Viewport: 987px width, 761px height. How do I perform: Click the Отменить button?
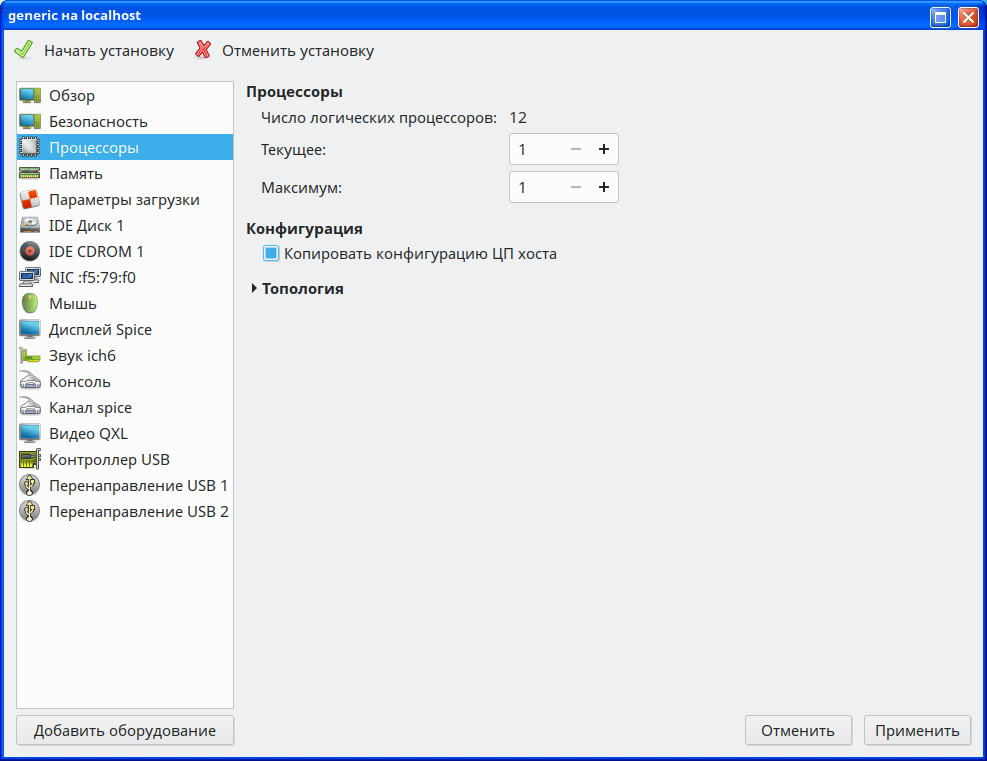click(798, 730)
